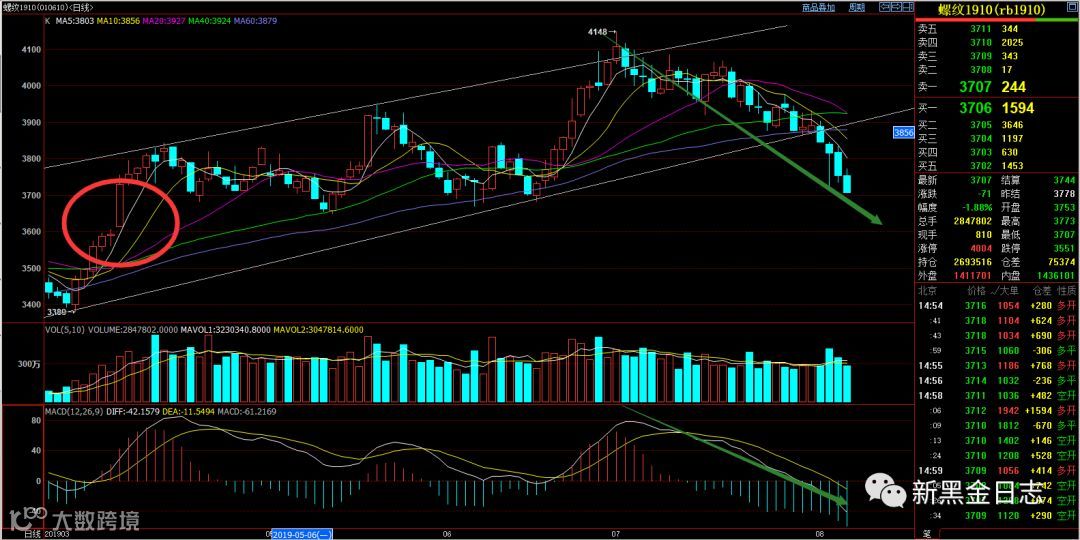The width and height of the screenshot is (1080, 540).
Task: Click the 笔 tab under tick list
Action: point(926,534)
